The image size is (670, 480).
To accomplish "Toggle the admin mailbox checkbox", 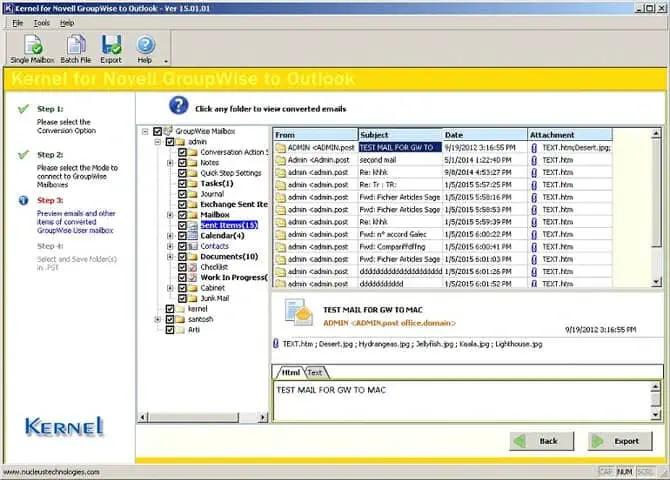I will pos(170,141).
